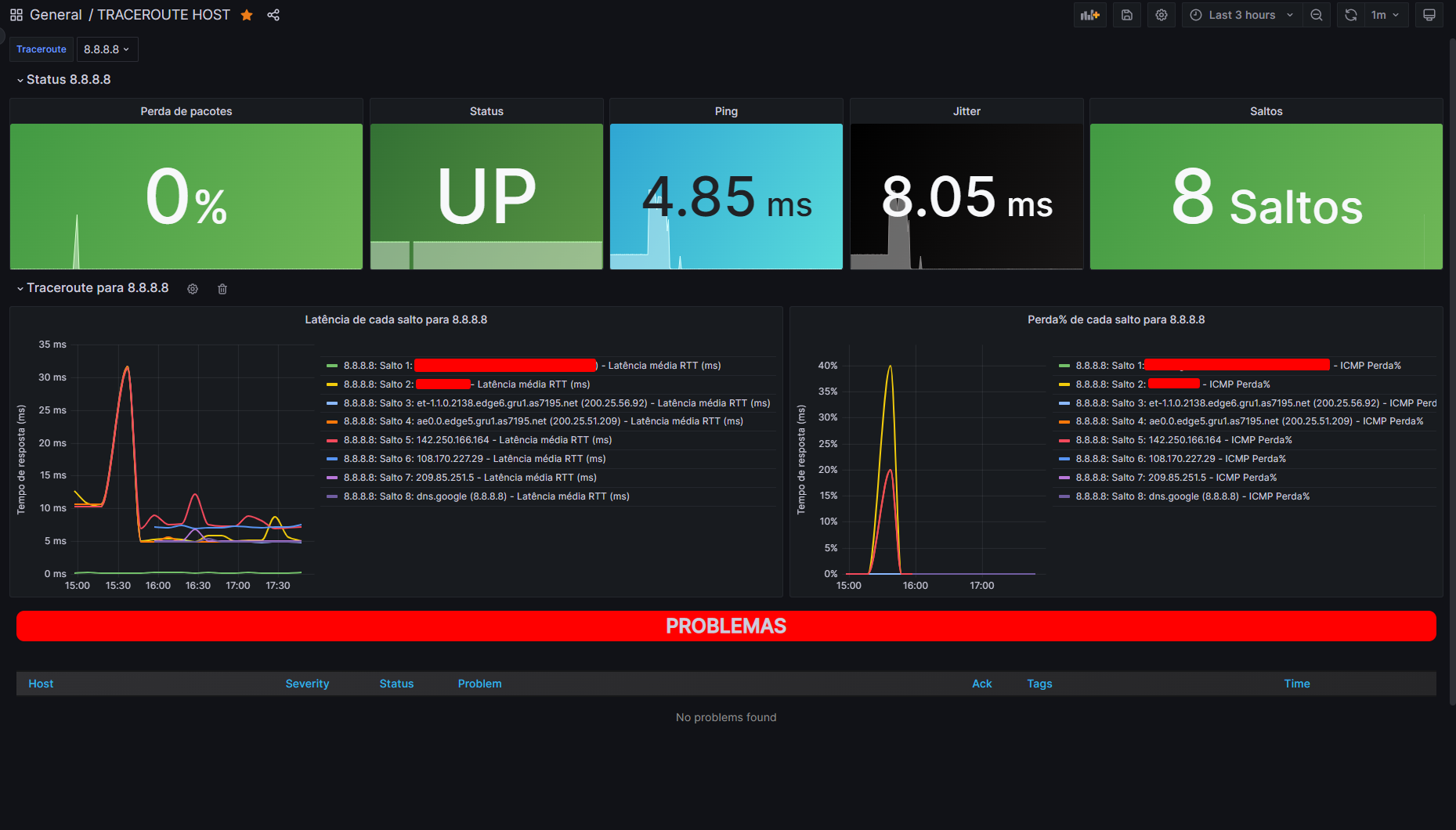Change color of Salto 4 latency swatch

332,421
